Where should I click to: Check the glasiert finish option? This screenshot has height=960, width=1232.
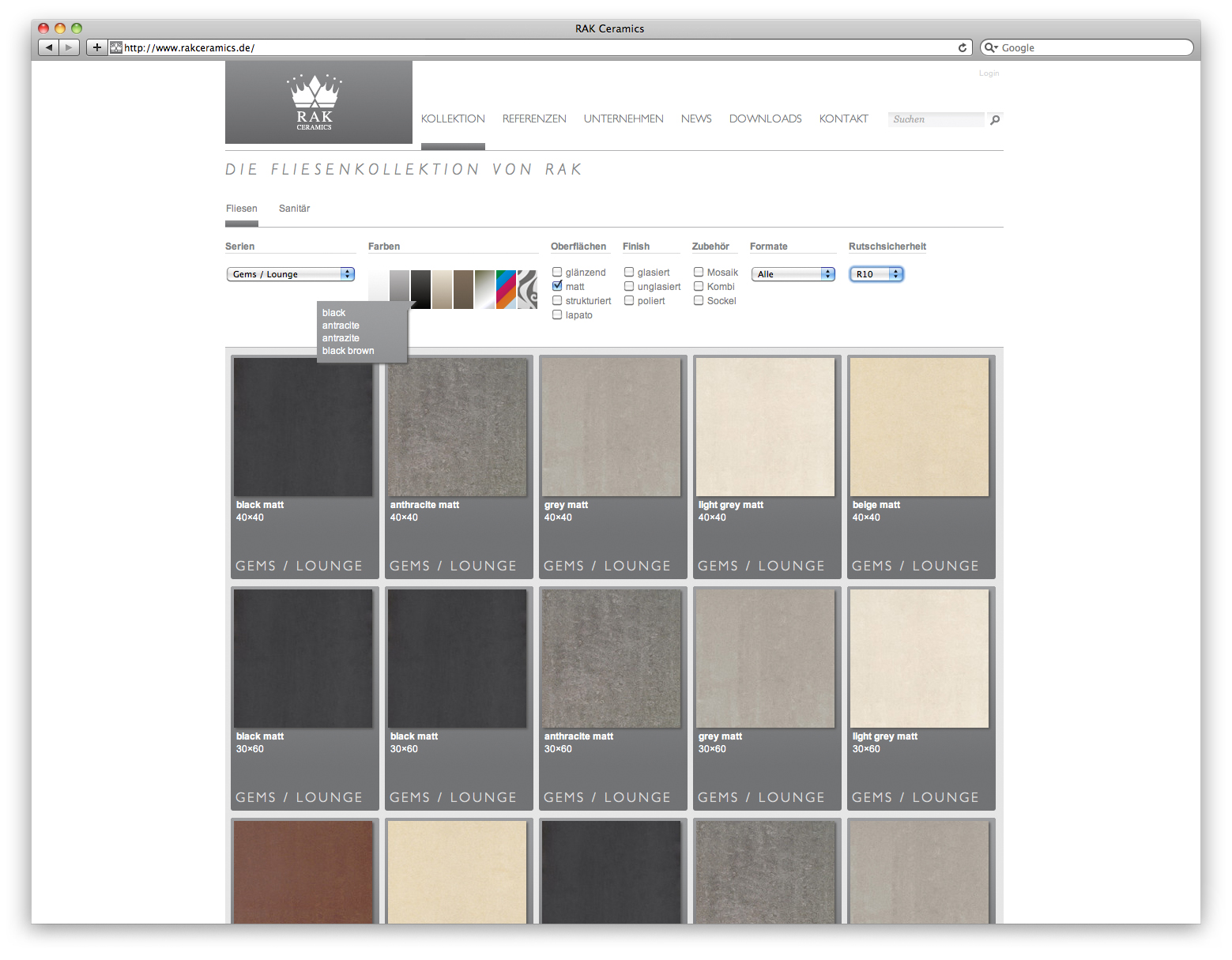629,272
